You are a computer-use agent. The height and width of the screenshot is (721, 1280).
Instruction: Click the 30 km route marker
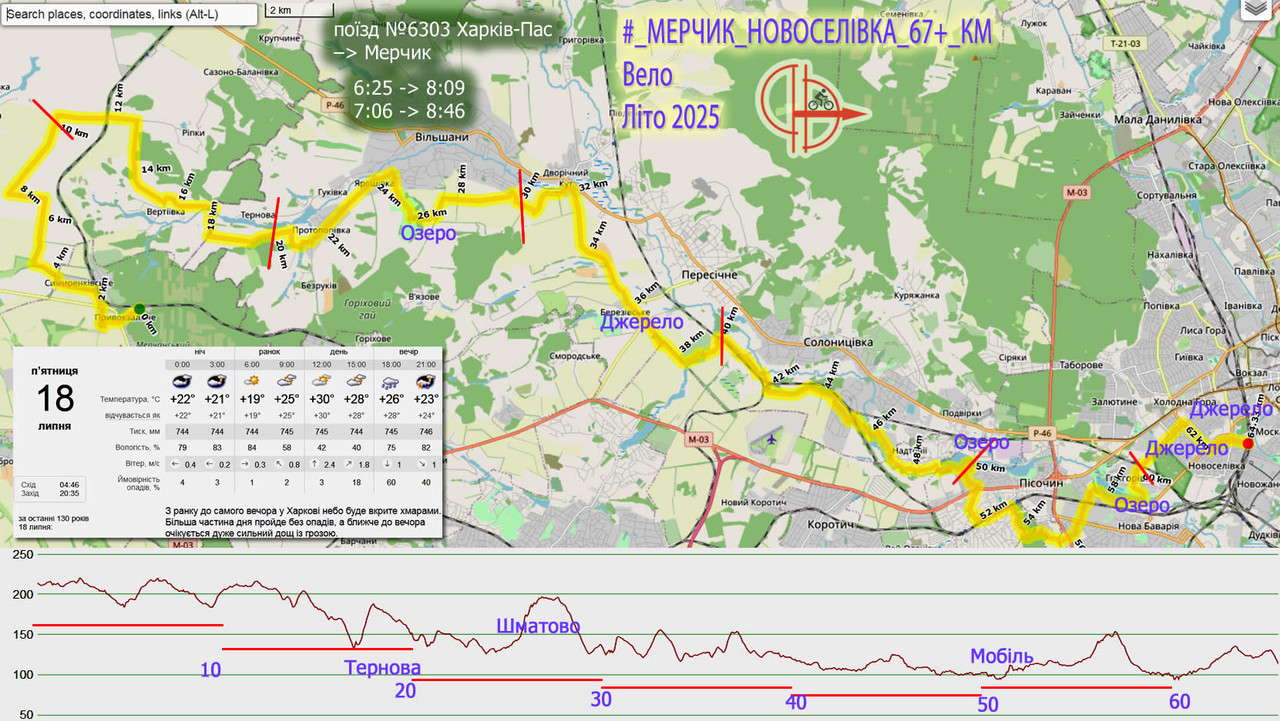pyautogui.click(x=530, y=186)
